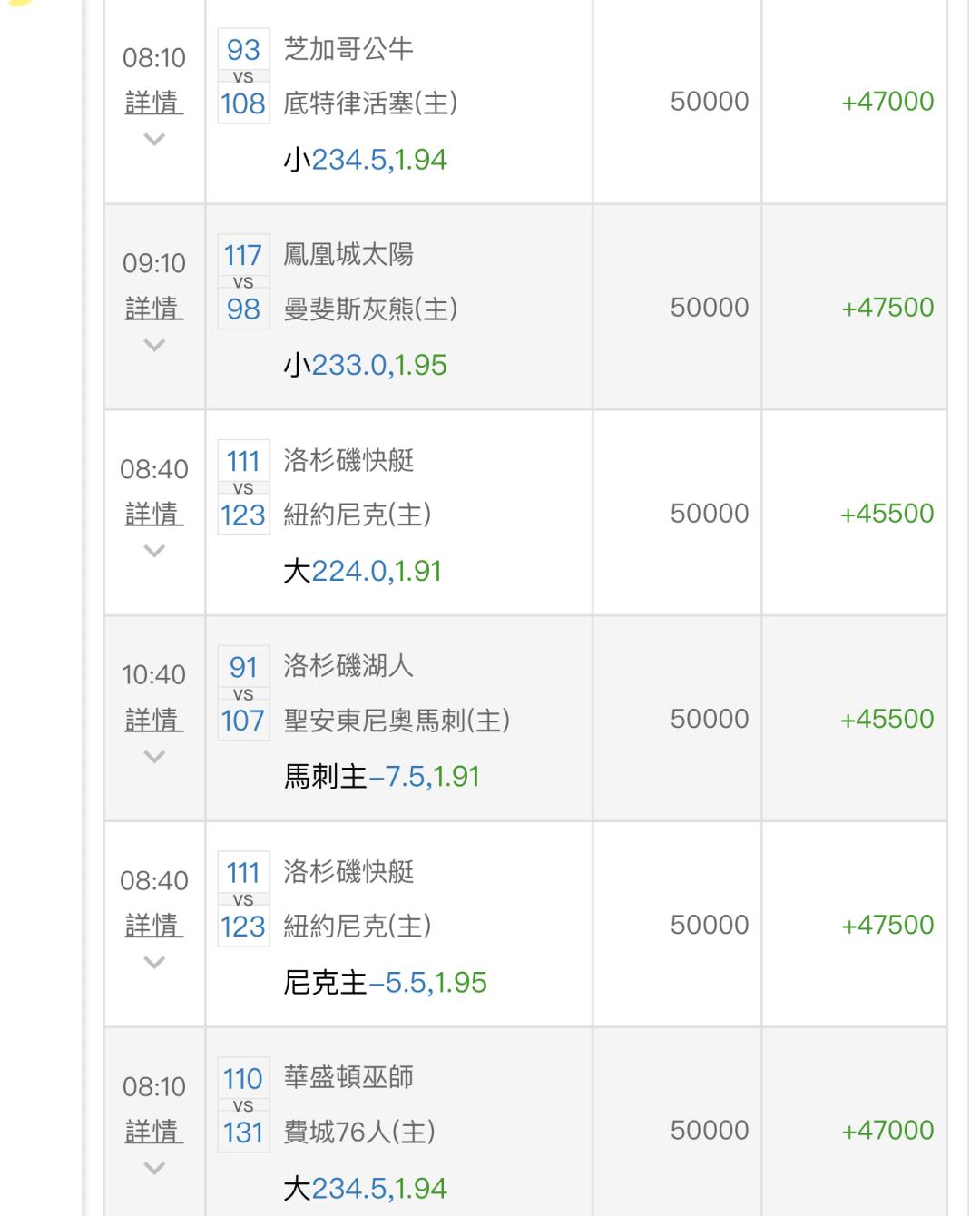Click the 91 vs 107 score box

tap(243, 694)
